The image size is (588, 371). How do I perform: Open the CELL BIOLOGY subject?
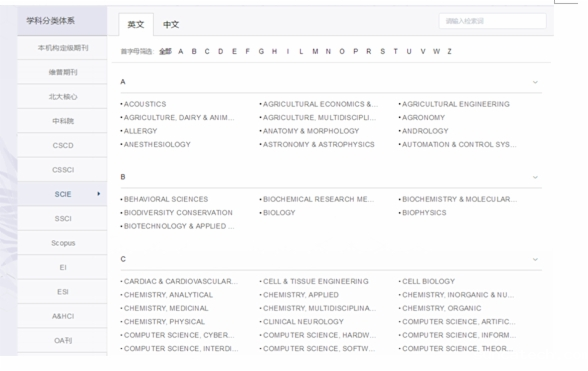pos(428,281)
